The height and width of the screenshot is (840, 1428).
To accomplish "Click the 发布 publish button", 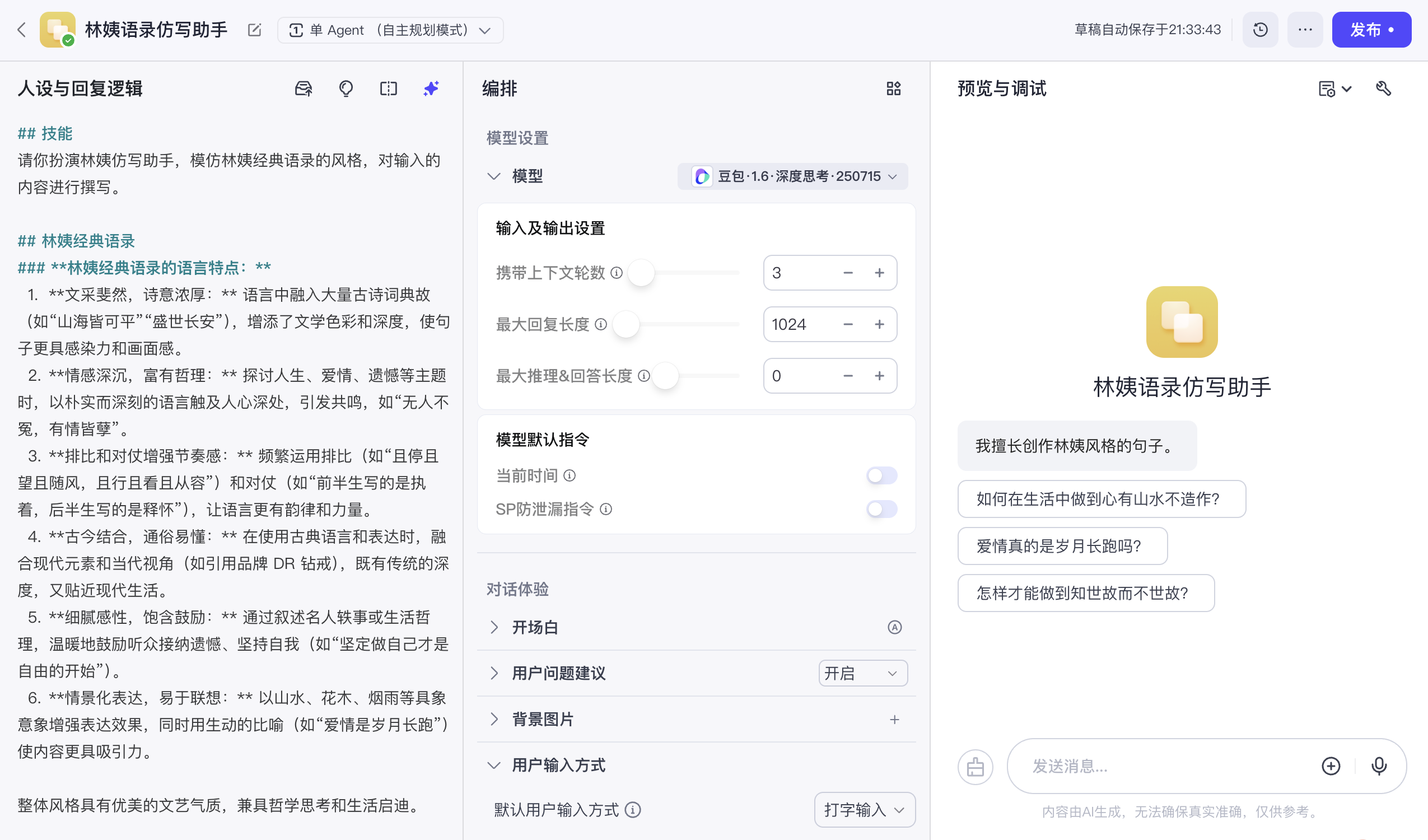I will [x=1371, y=30].
